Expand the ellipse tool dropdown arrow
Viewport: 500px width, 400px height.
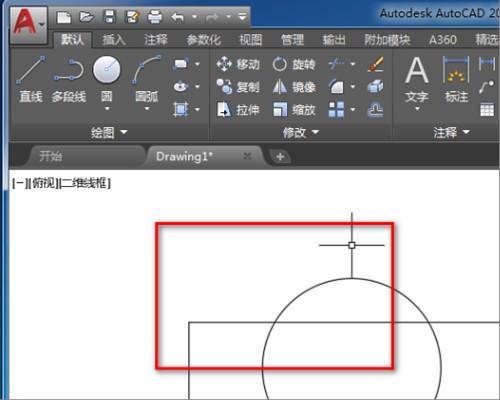point(197,86)
